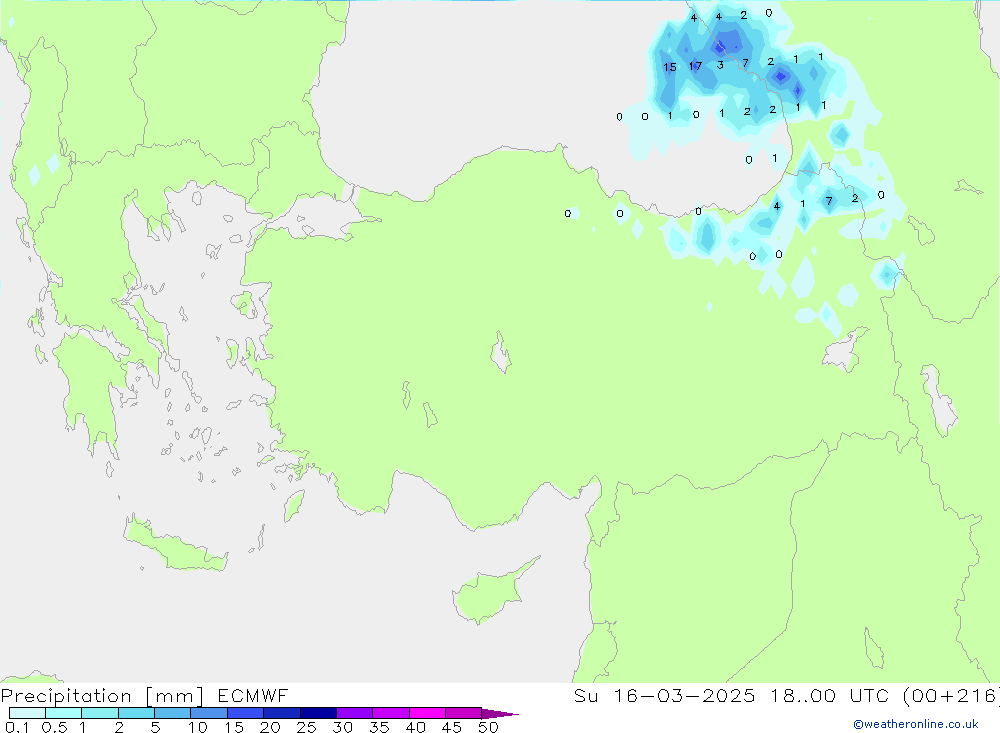Click the "18..00" time text
Screen dimensions: 1000x733
click(x=802, y=696)
